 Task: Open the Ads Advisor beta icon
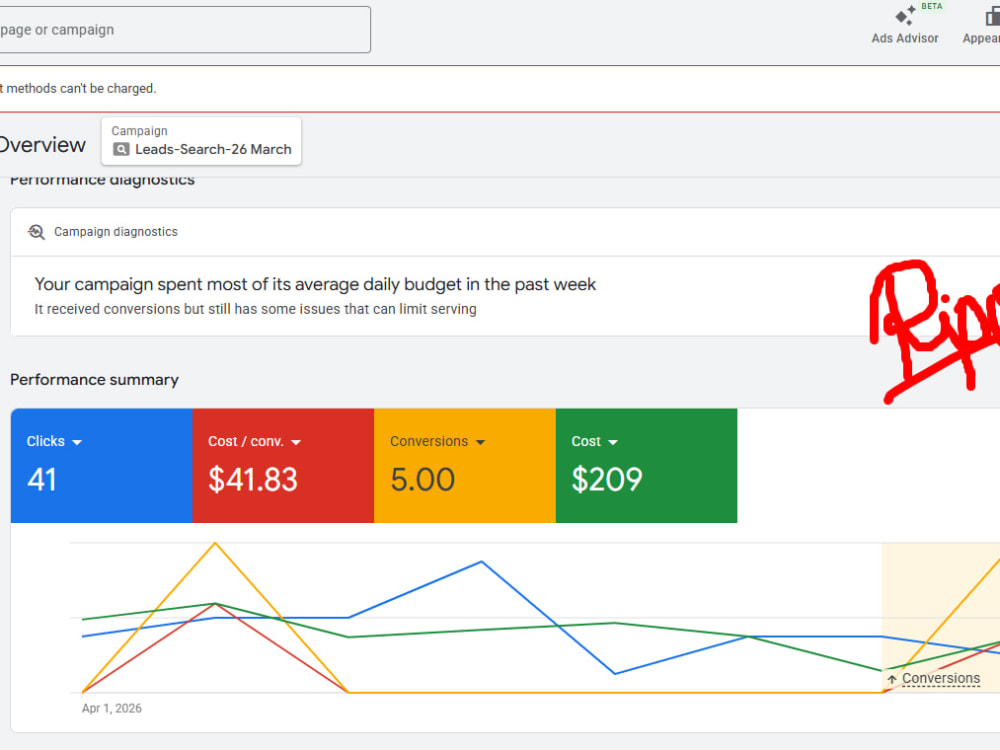tap(905, 15)
